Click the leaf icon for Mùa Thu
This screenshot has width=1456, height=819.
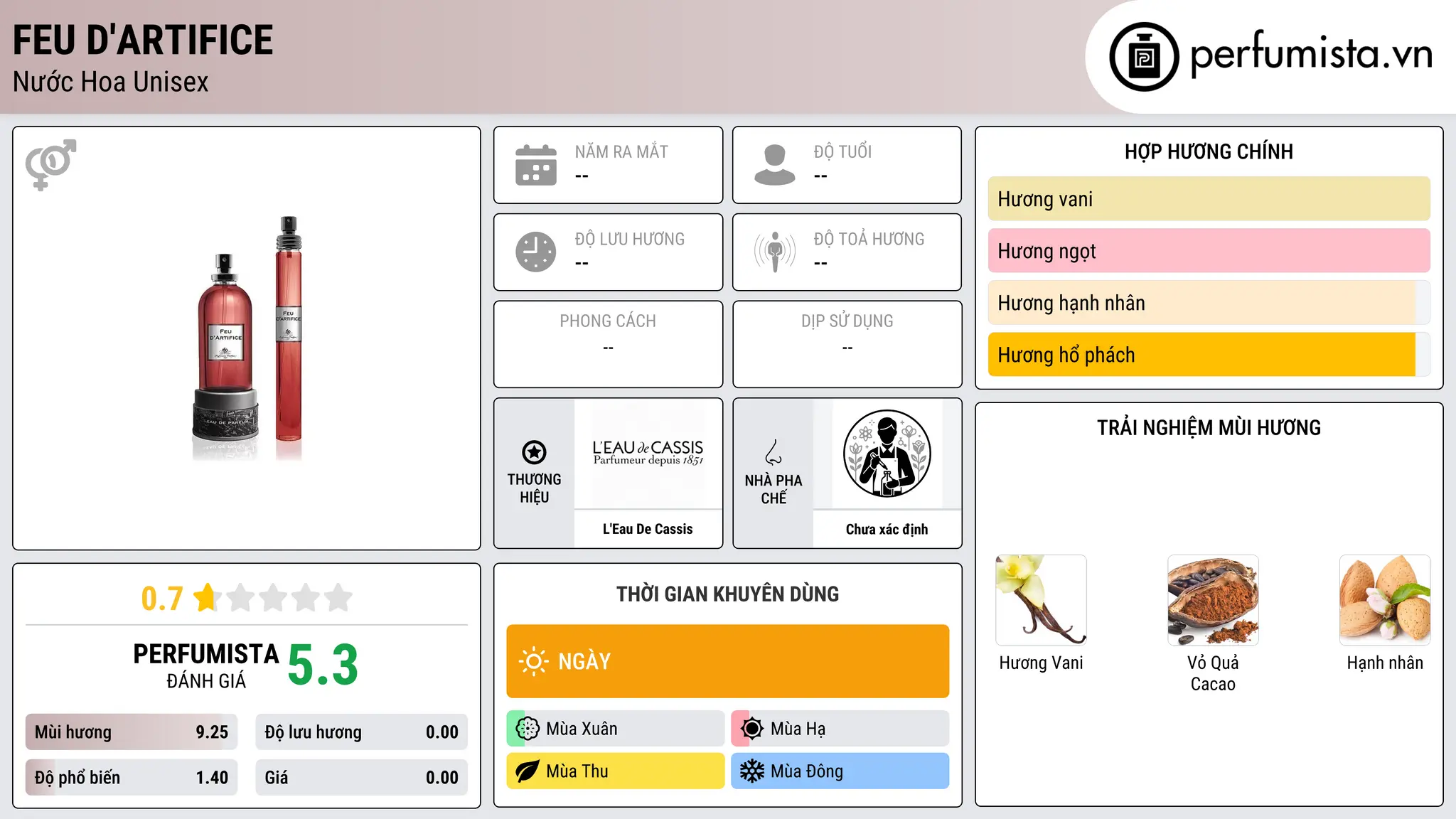(528, 771)
